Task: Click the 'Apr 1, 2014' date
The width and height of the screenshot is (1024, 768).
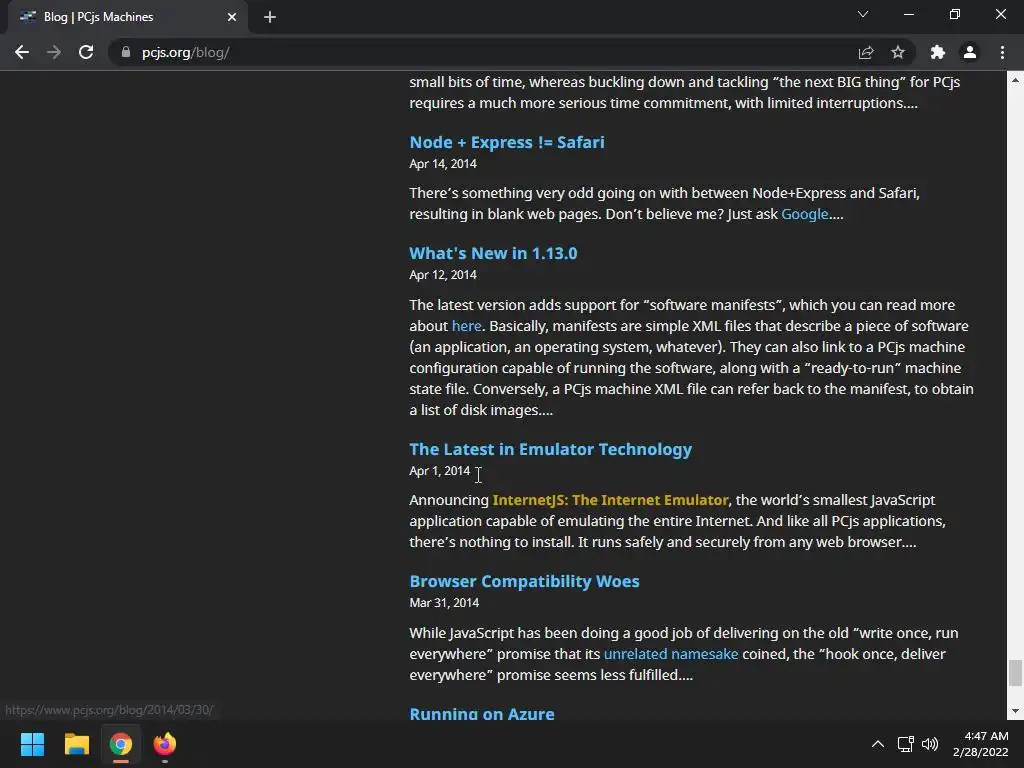Action: [x=440, y=471]
